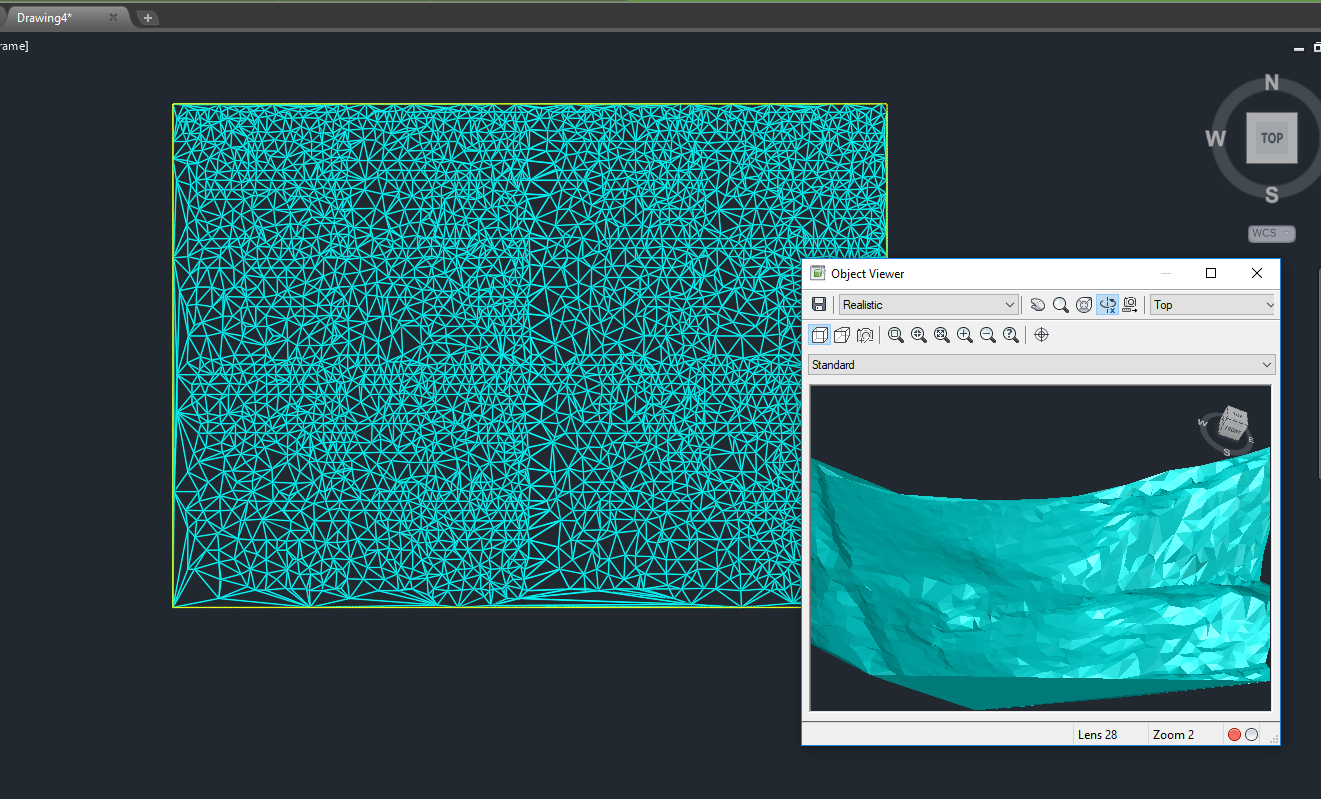This screenshot has height=799, width=1321.
Task: Minimize the drawing viewport
Action: [x=1298, y=48]
